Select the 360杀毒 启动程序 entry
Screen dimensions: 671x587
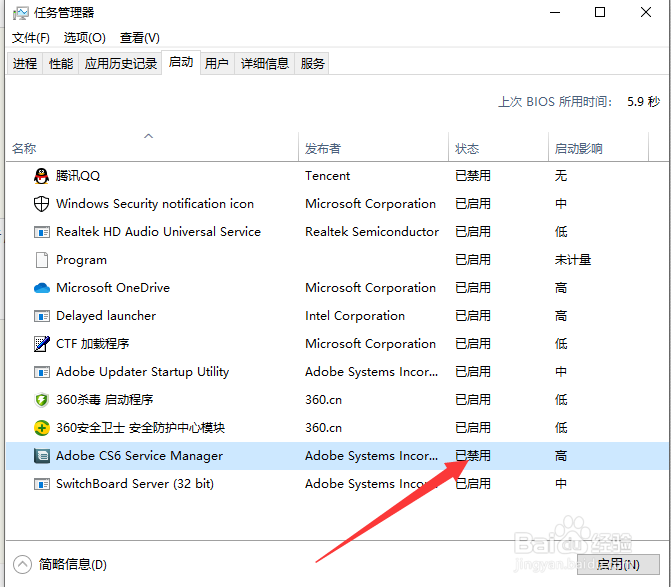point(104,400)
